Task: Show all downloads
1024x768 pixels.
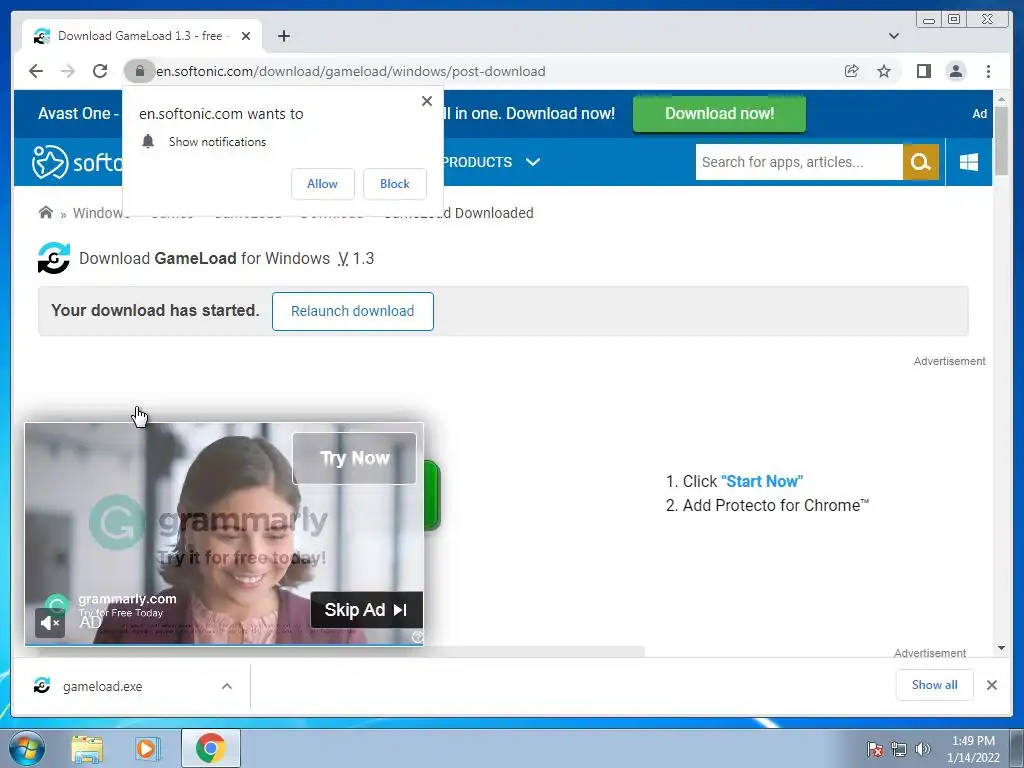Action: pos(935,685)
